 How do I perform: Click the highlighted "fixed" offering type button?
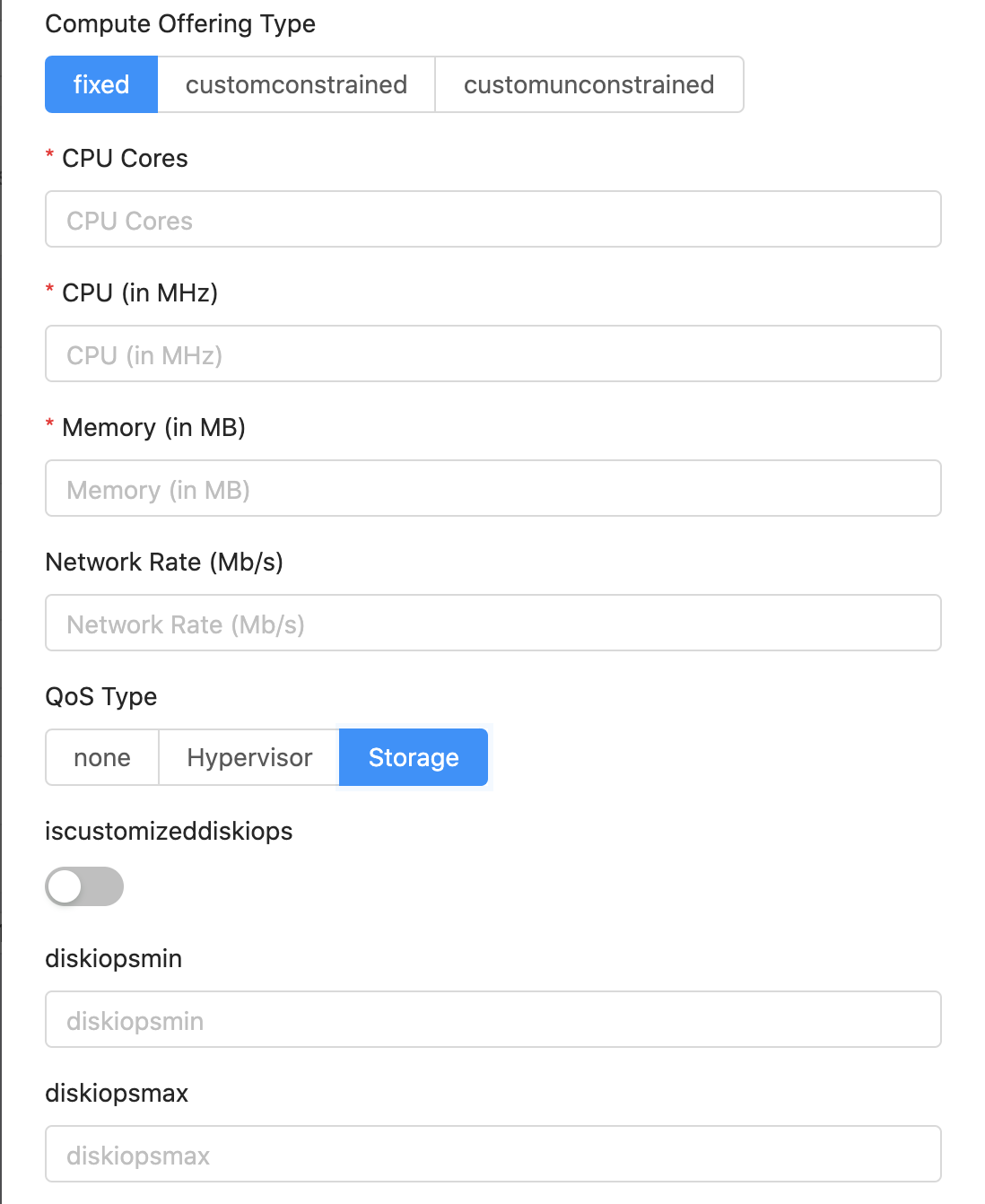101,84
